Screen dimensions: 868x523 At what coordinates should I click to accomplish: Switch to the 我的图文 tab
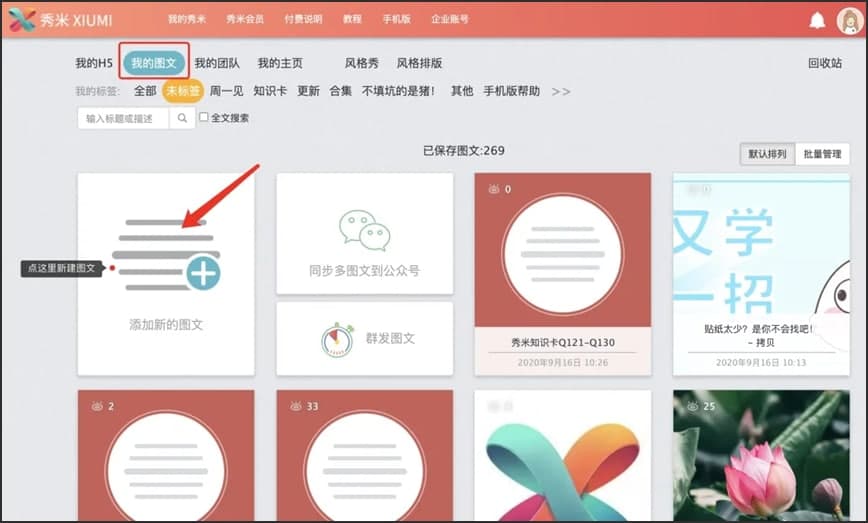(154, 63)
